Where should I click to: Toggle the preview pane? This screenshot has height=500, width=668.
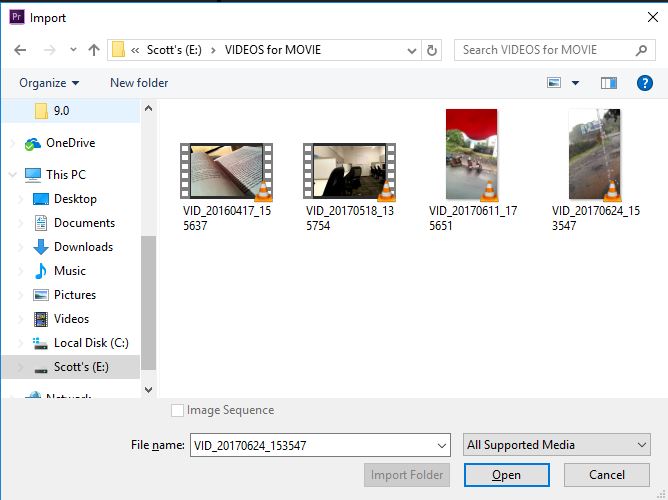(x=609, y=83)
